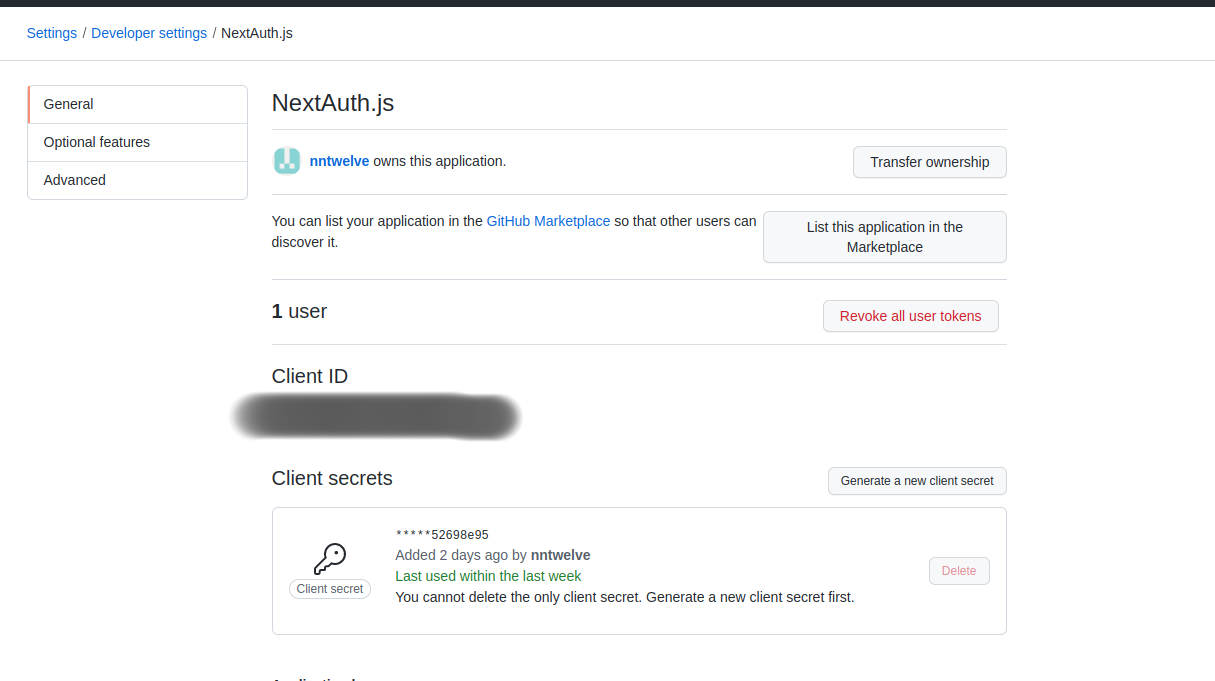Switch to the Advanced section
Screen dimensions: 1215x681
(x=74, y=180)
